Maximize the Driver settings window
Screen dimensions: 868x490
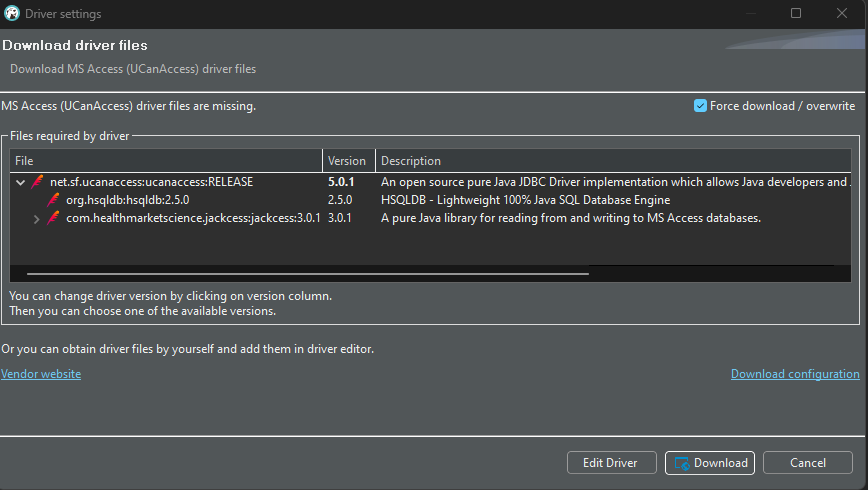point(796,13)
